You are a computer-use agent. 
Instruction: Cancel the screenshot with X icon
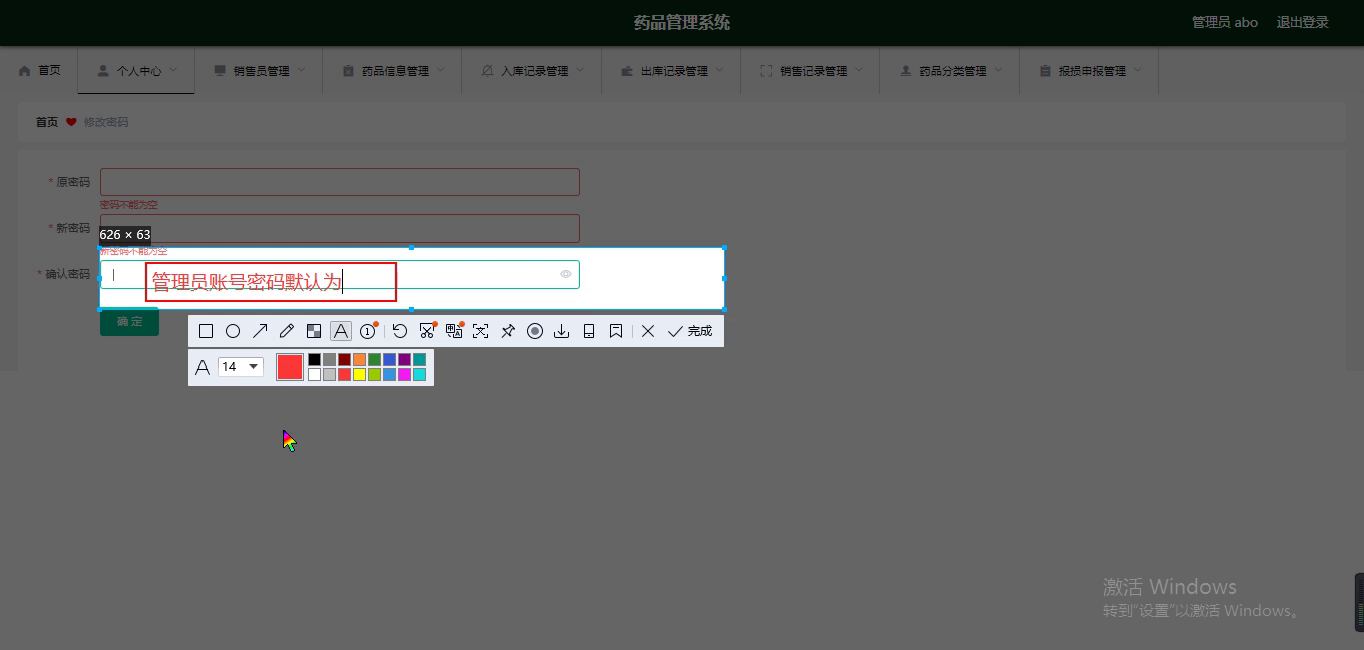coord(648,331)
